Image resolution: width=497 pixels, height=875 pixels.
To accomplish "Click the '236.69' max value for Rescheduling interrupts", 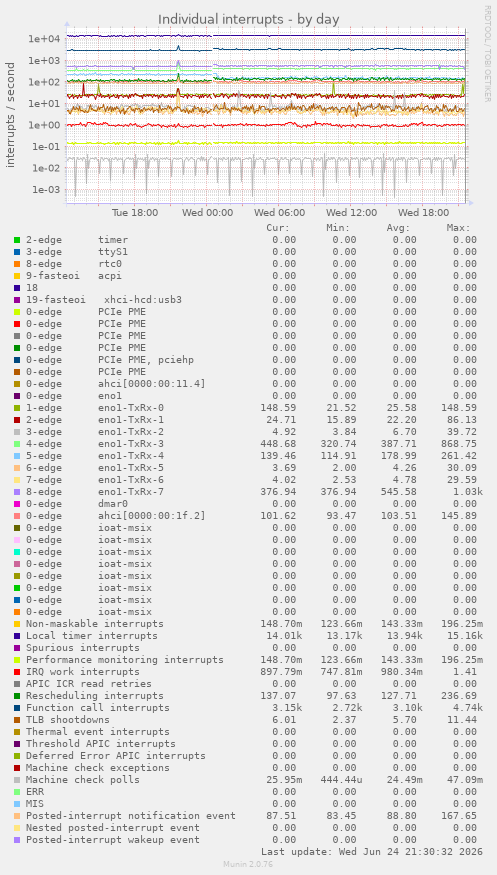I will tap(459, 696).
